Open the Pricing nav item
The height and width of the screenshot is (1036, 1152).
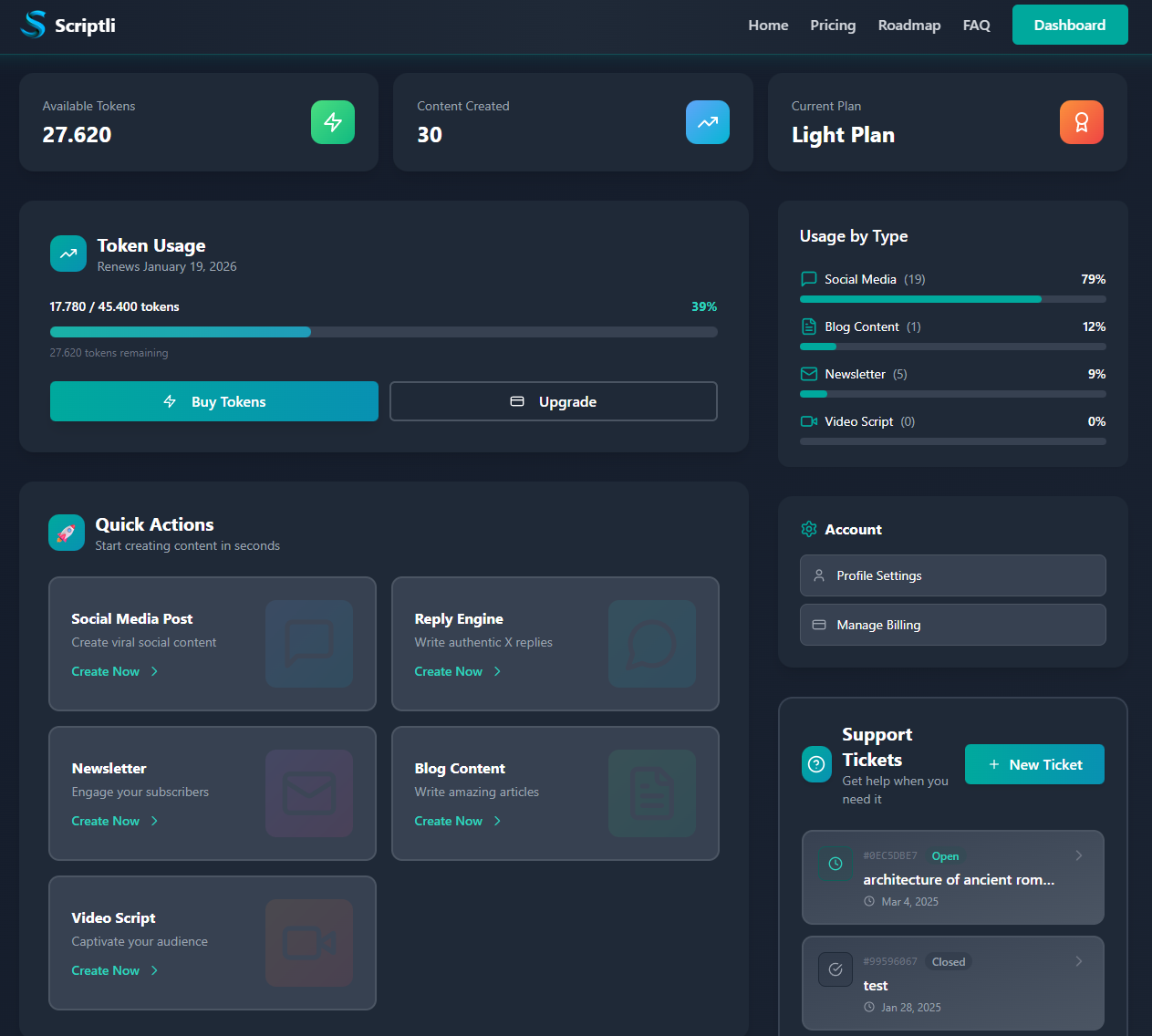point(833,25)
